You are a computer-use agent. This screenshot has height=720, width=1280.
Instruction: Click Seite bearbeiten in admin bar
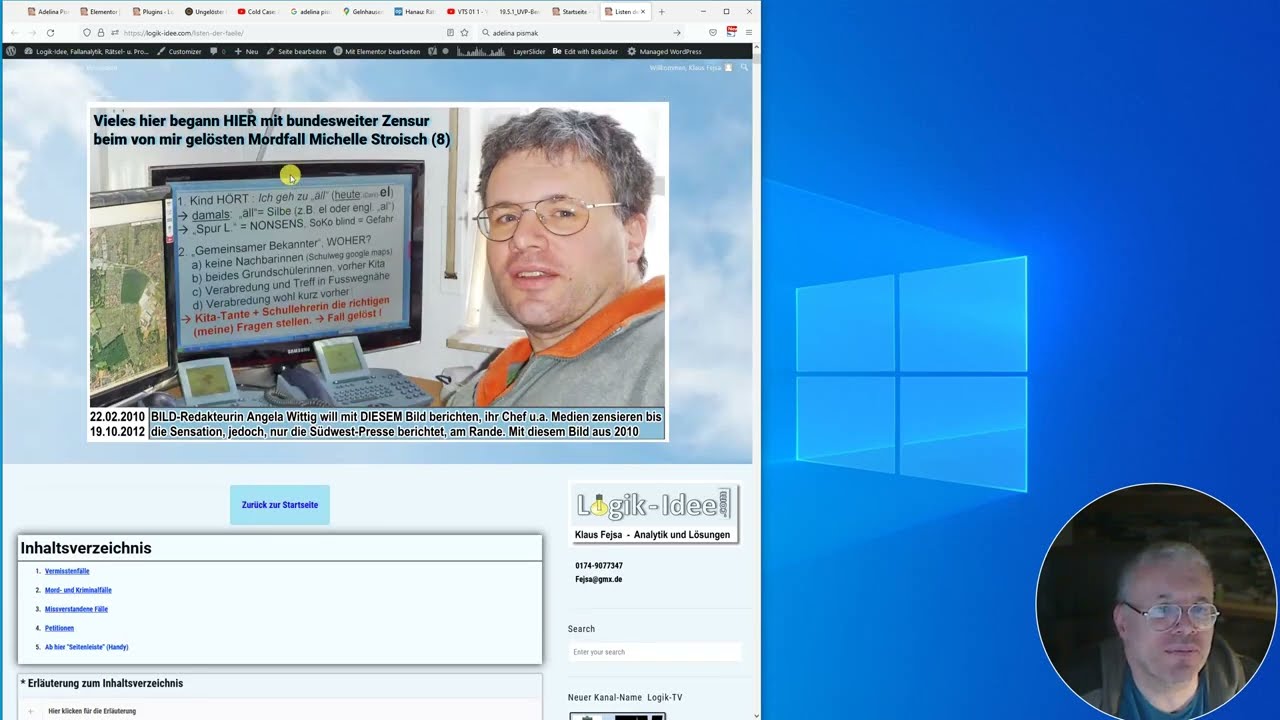point(296,51)
